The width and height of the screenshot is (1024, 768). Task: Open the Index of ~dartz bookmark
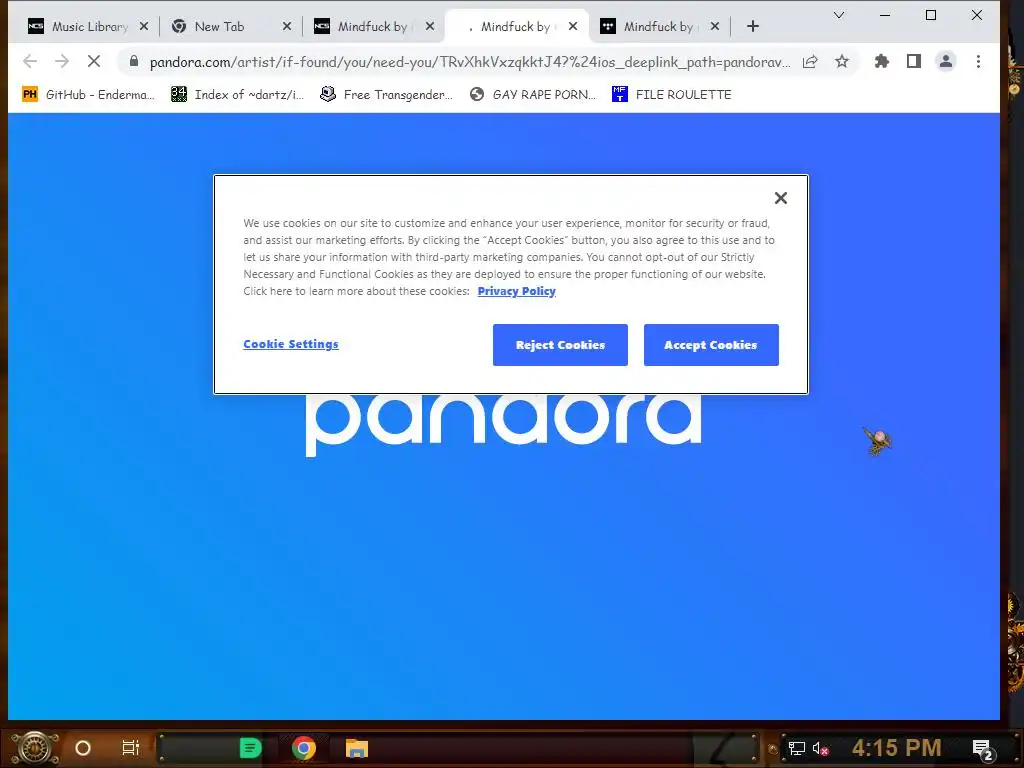click(x=238, y=95)
